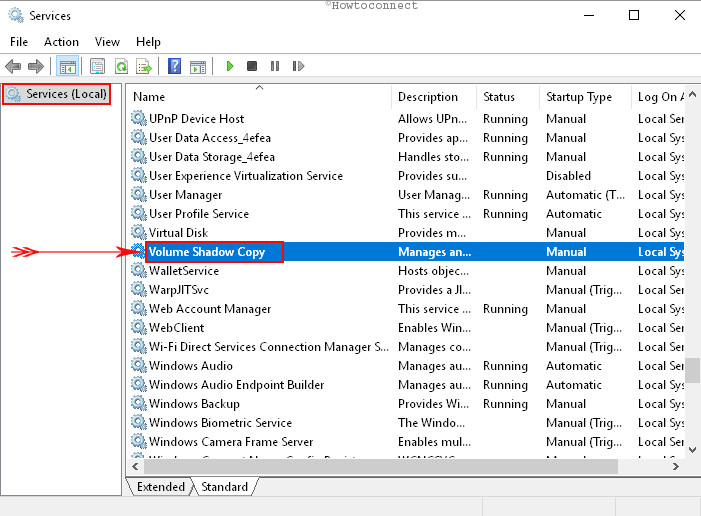
Task: Open the blue Help toolbar icon
Action: coord(175,66)
